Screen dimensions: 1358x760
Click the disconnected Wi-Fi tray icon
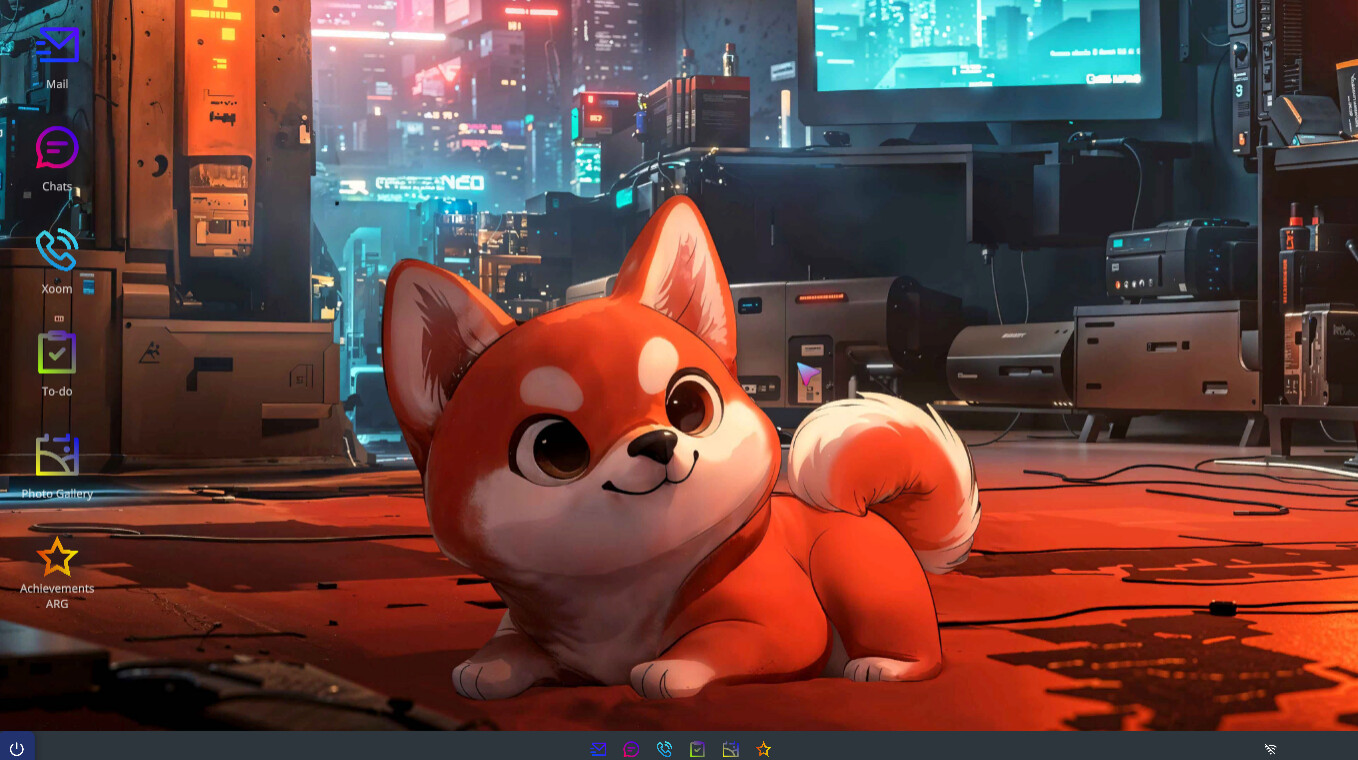click(x=1270, y=749)
